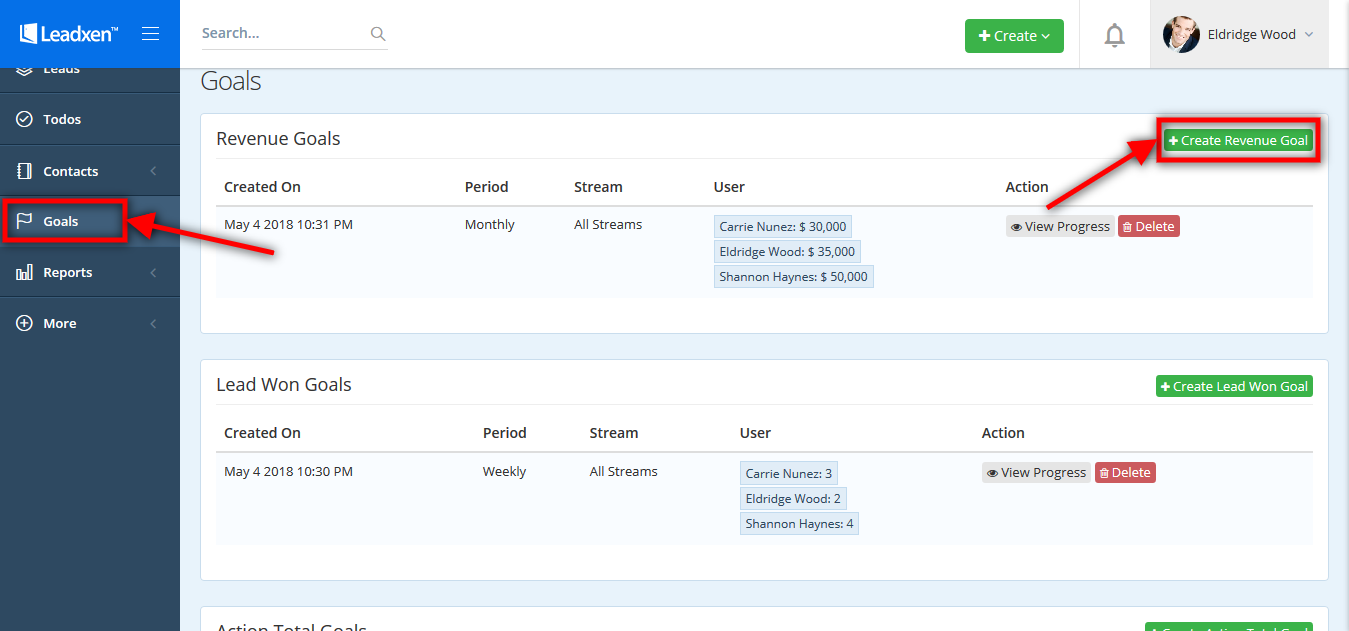Click the May 4 2018 10:31 PM date
The height and width of the screenshot is (631, 1349).
(x=288, y=225)
